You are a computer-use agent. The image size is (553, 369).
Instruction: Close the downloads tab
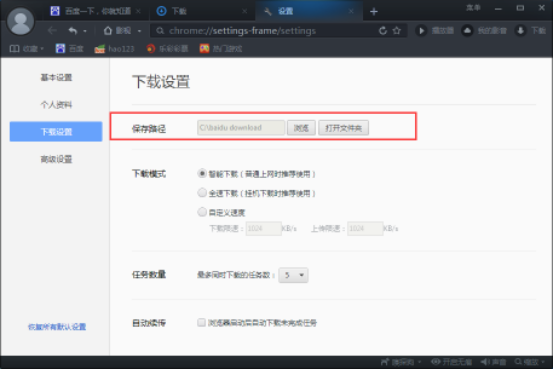pos(245,11)
